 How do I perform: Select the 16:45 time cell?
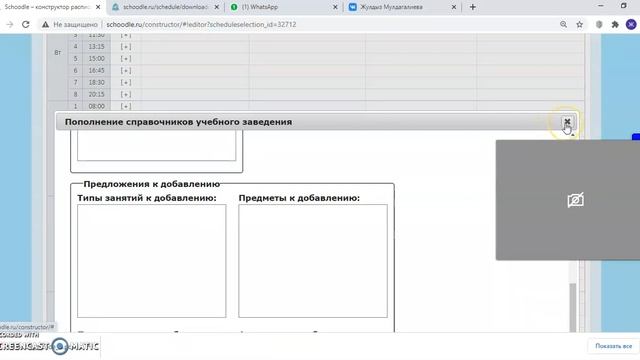[96, 70]
